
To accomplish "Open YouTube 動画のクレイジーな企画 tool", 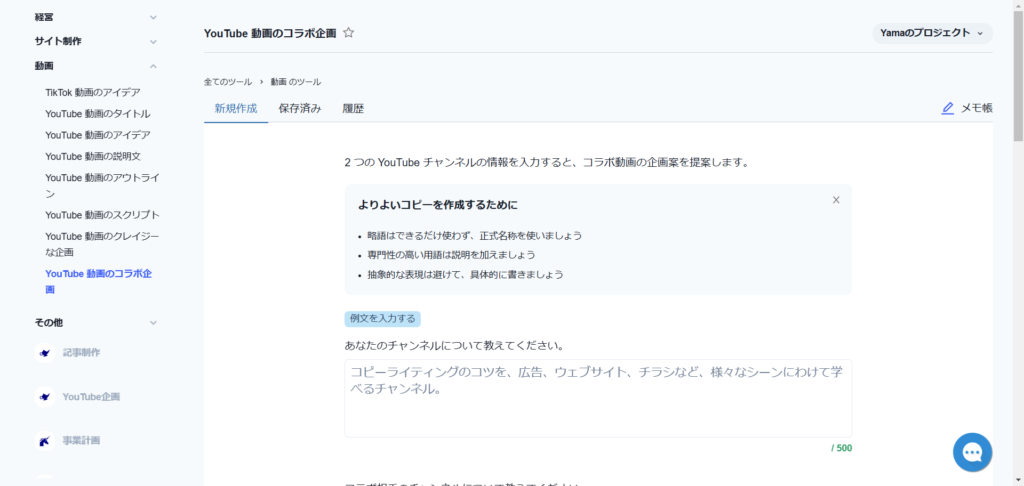I will 103,244.
